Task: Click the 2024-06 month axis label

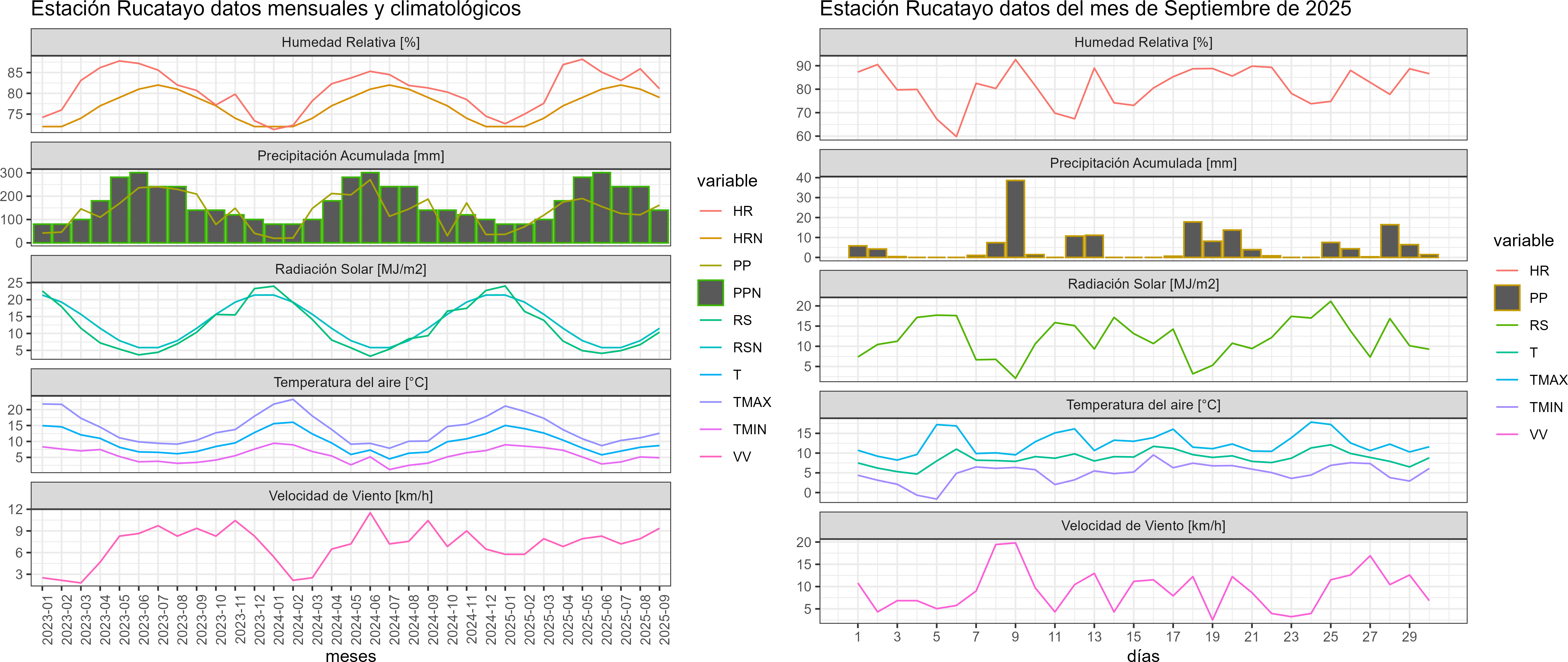Action: [x=376, y=619]
